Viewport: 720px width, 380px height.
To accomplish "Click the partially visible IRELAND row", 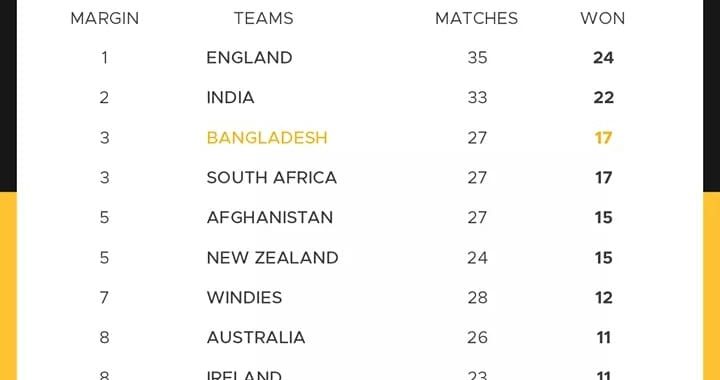I will 360,374.
